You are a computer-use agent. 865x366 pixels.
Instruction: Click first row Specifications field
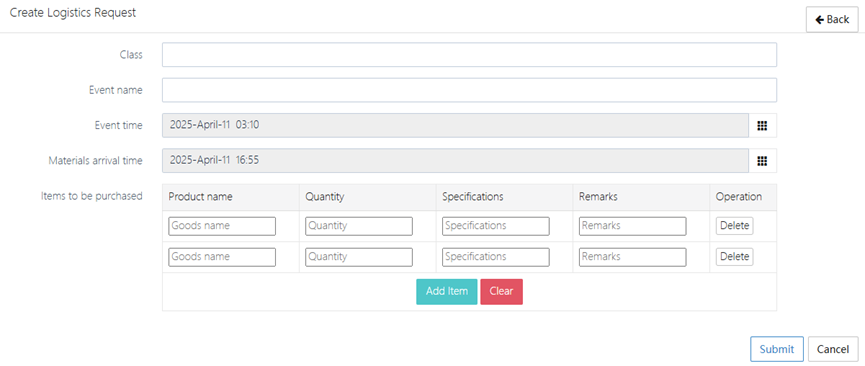pyautogui.click(x=495, y=226)
